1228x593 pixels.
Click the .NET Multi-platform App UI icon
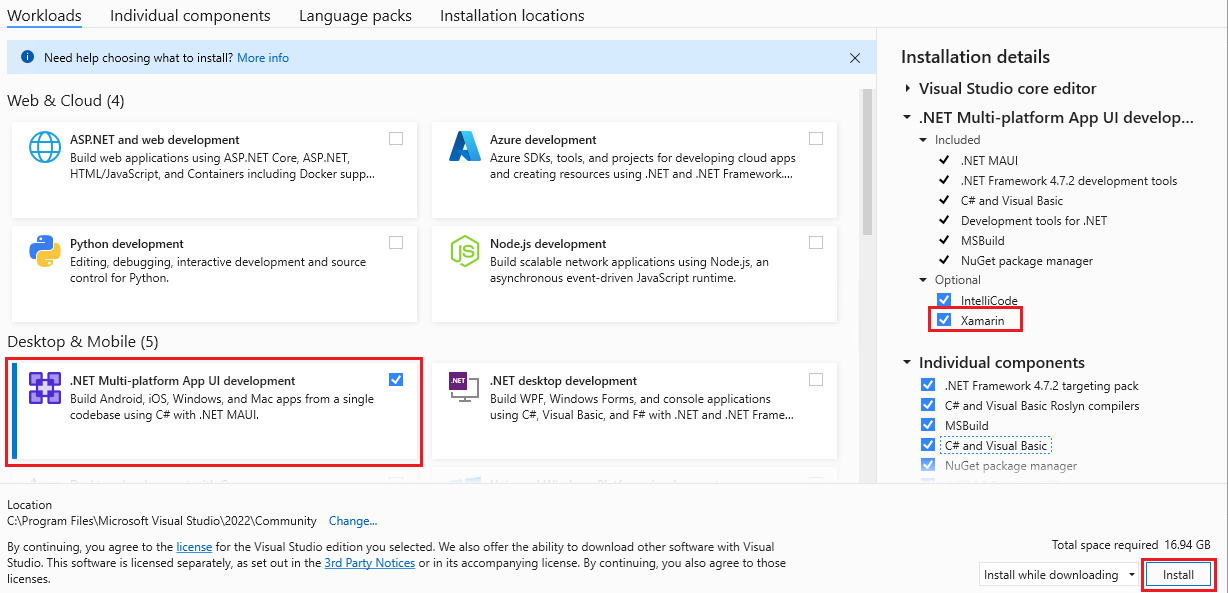click(47, 388)
